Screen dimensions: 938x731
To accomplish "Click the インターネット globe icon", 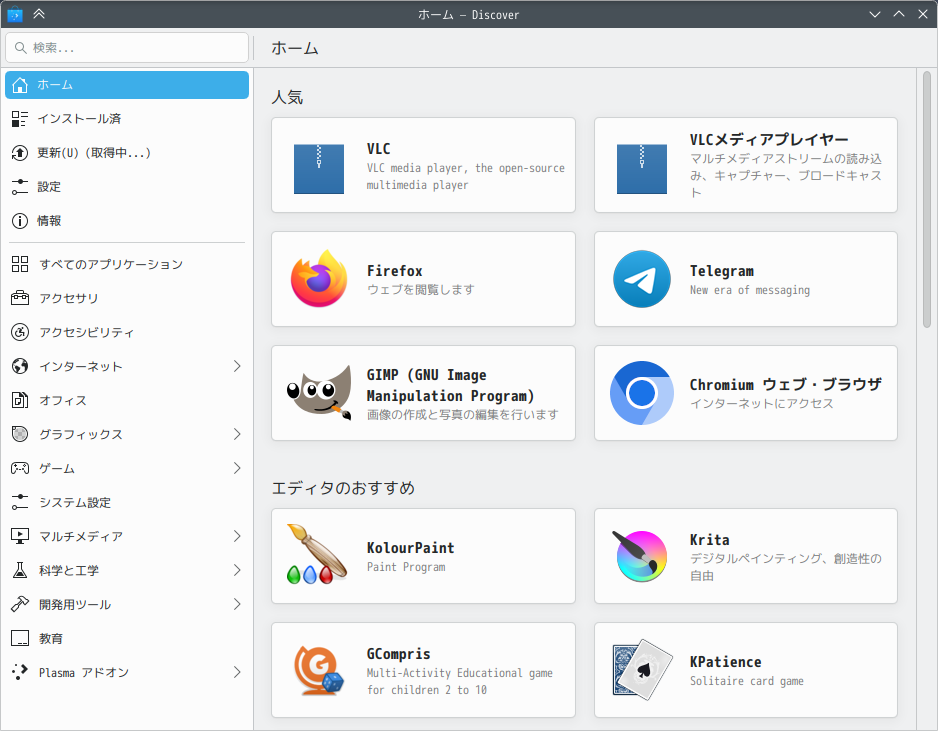I will (20, 366).
